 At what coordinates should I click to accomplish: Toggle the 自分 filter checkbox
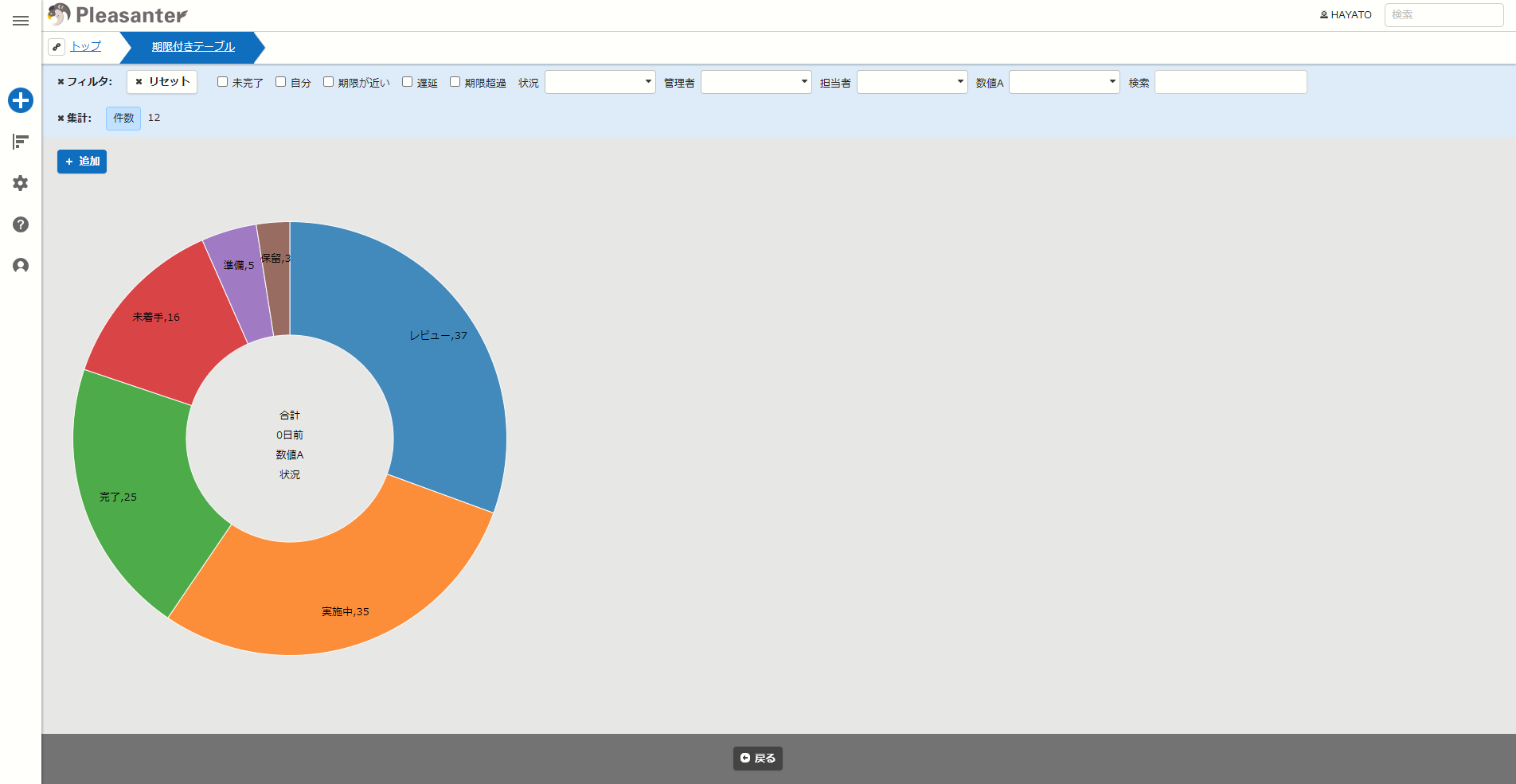point(281,82)
